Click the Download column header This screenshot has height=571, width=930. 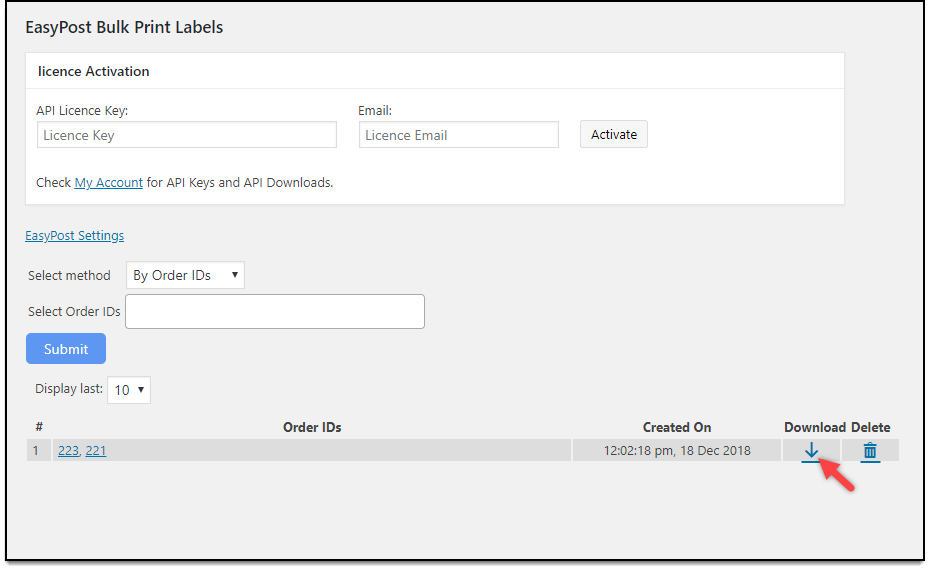pyautogui.click(x=815, y=428)
